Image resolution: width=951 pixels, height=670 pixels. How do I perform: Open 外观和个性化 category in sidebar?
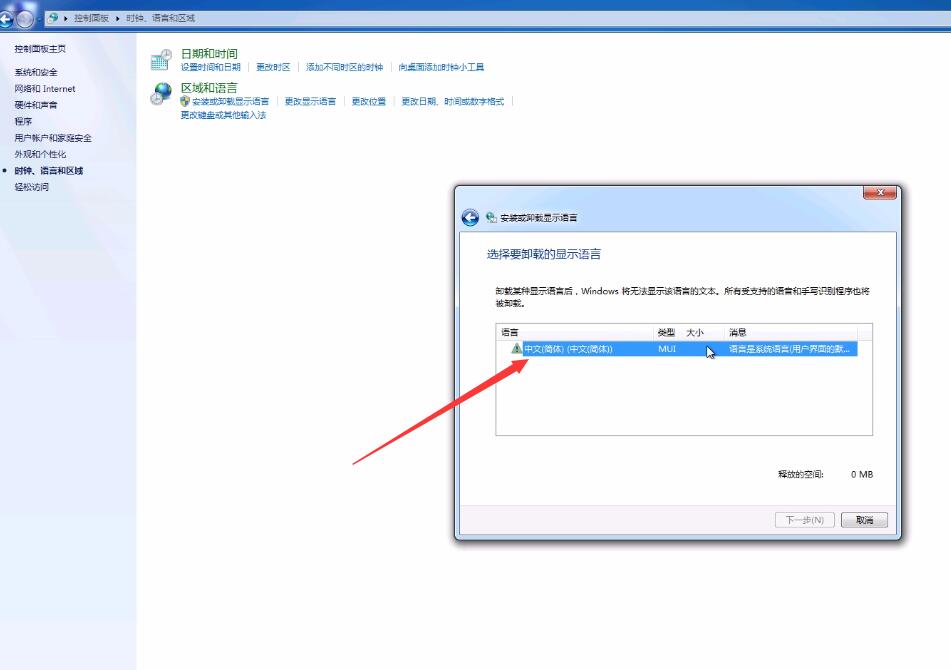click(x=40, y=154)
